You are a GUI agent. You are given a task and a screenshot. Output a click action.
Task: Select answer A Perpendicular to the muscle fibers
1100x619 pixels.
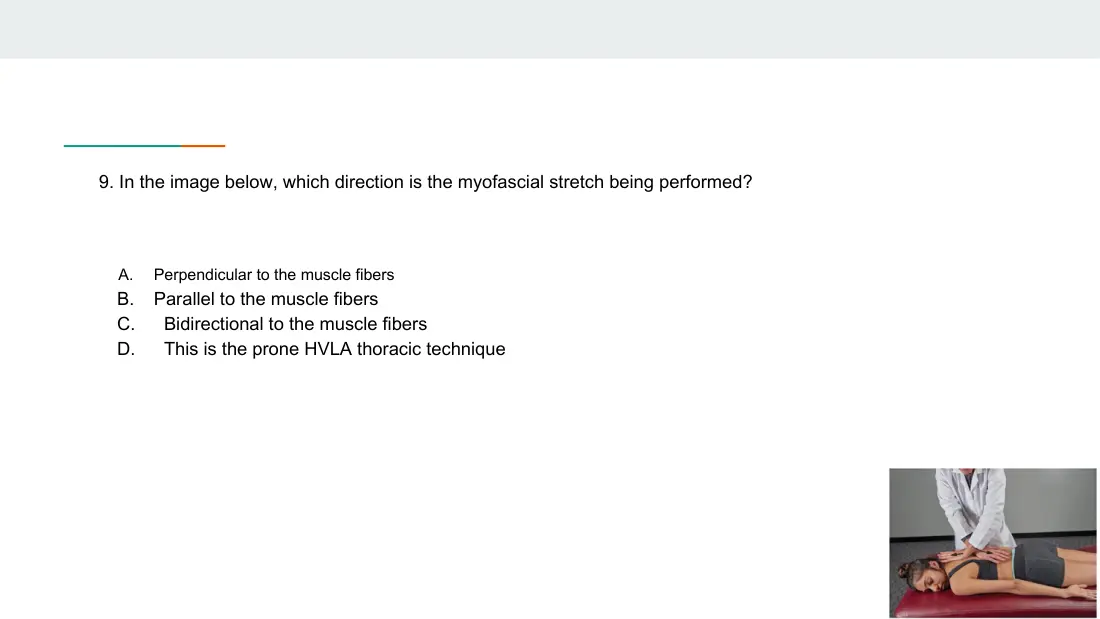(x=274, y=274)
